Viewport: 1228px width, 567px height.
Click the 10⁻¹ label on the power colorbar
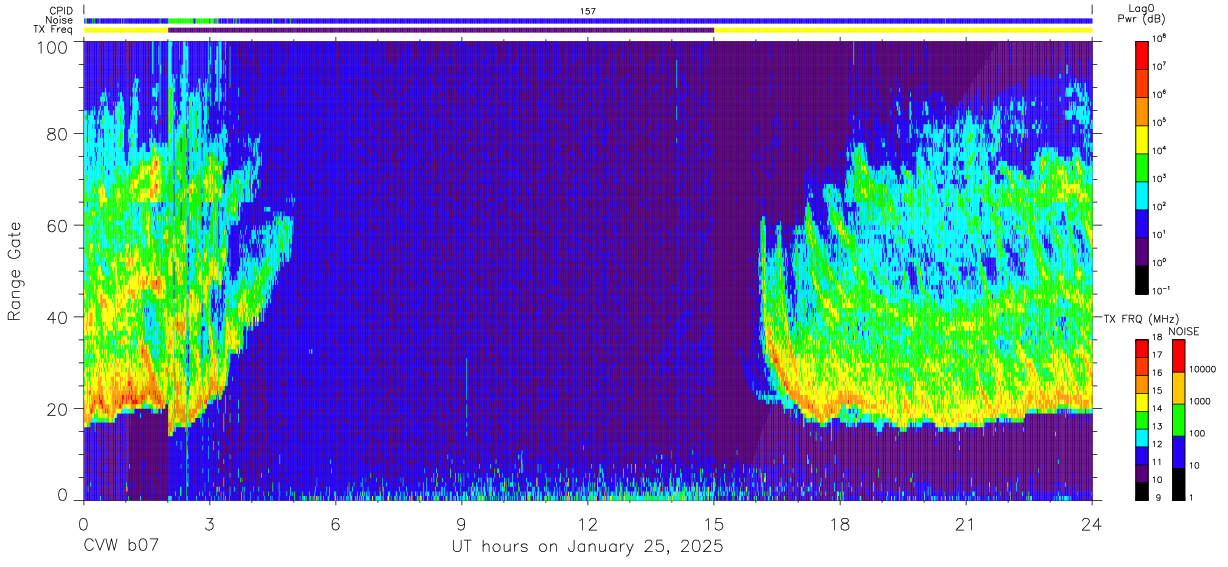click(x=1163, y=290)
